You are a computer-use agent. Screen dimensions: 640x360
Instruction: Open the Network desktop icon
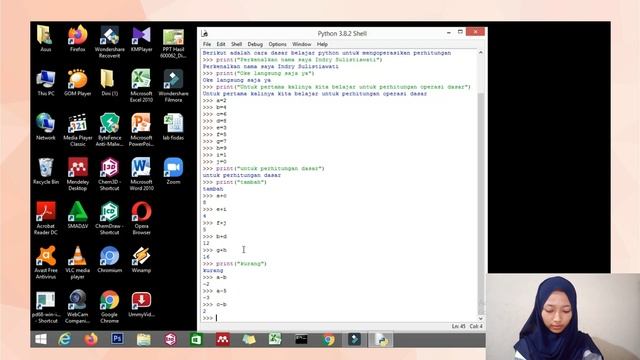click(45, 127)
